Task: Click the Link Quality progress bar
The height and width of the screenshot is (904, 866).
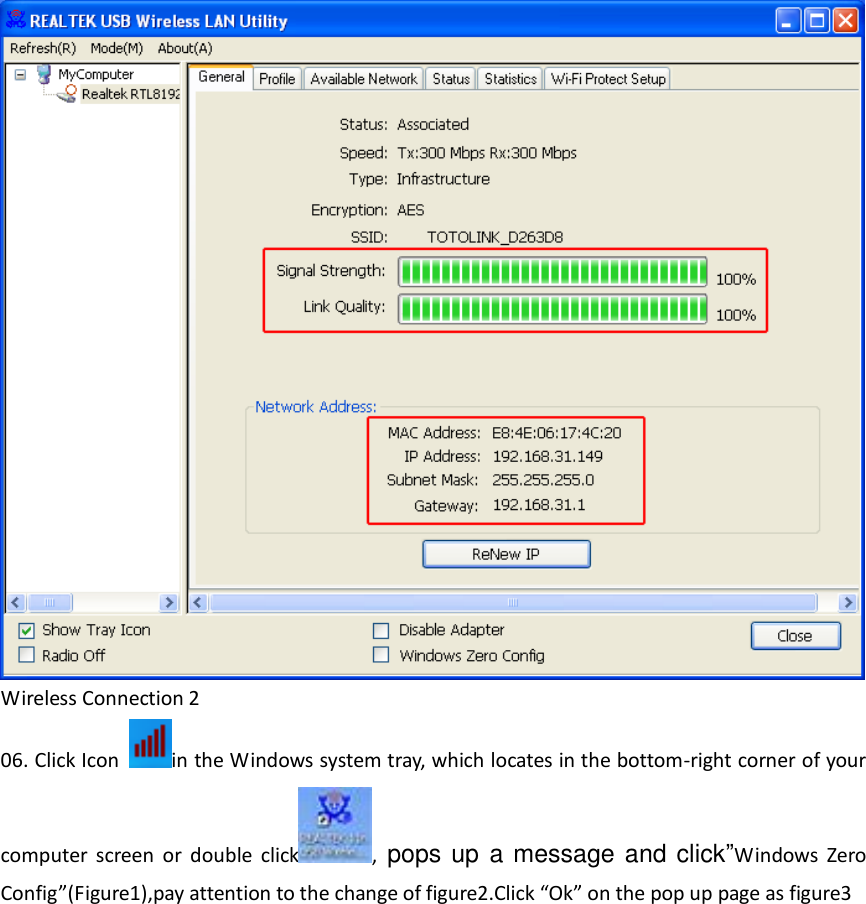Action: (x=552, y=309)
